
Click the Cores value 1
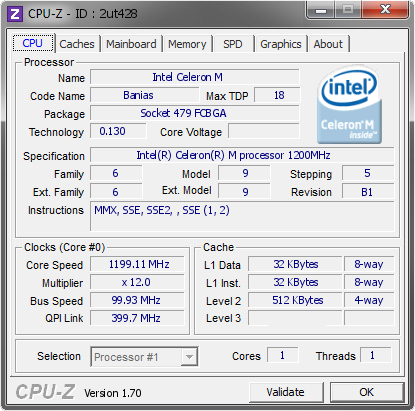282,355
